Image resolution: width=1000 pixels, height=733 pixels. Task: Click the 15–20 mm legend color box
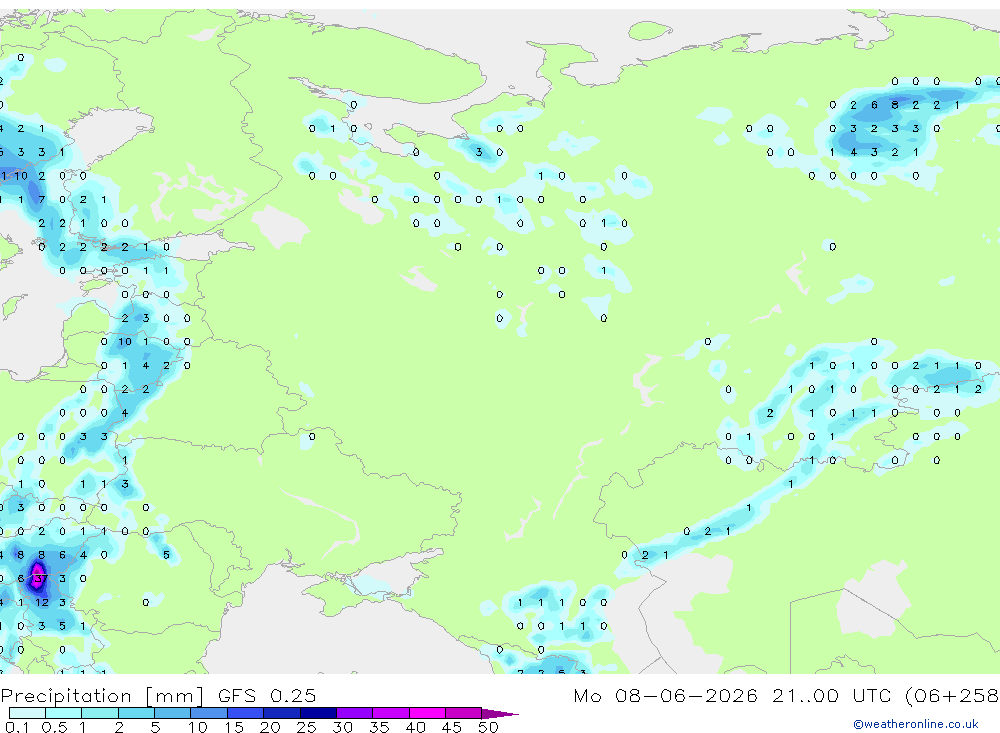tap(246, 713)
